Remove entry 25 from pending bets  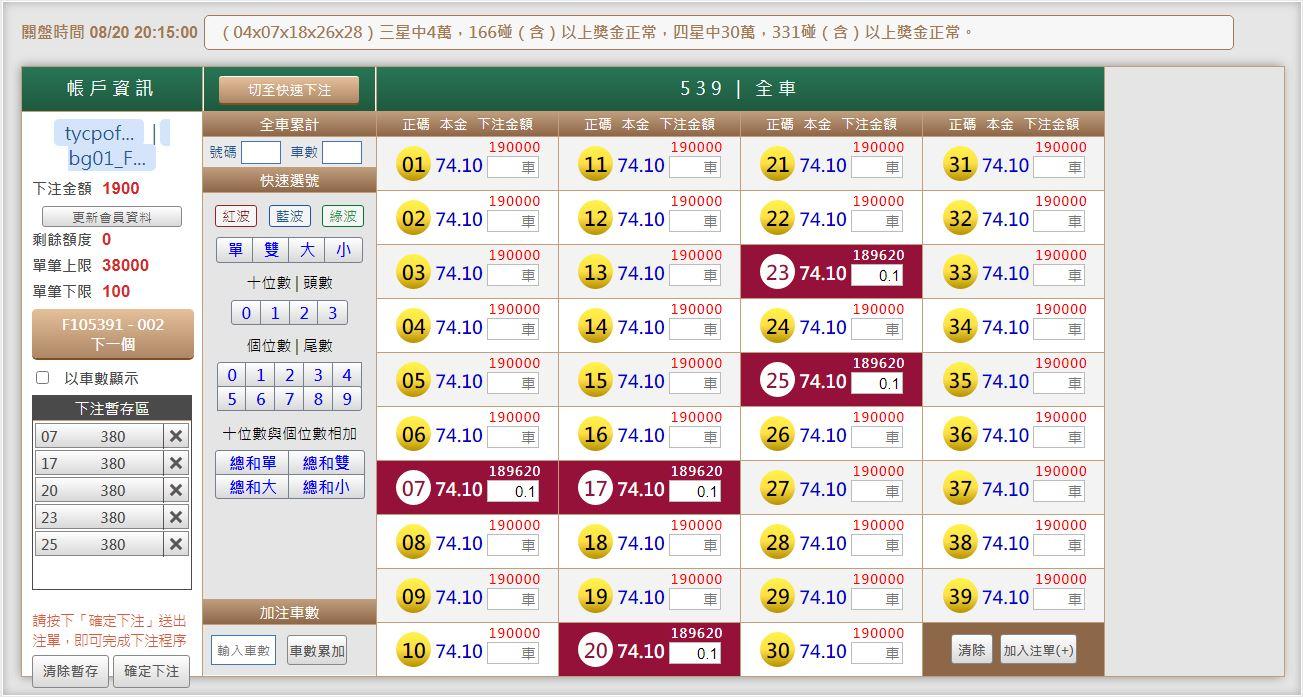(176, 544)
